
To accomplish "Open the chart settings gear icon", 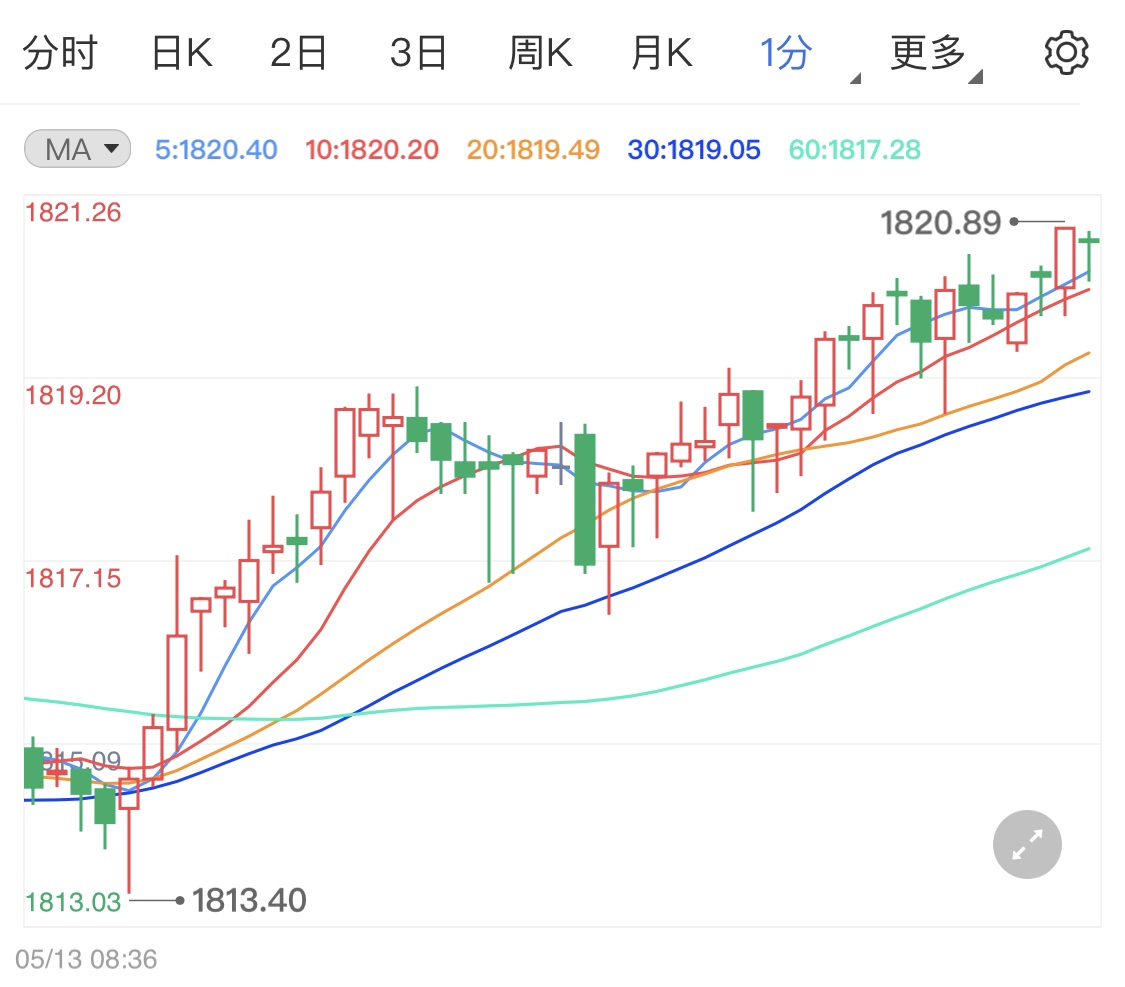I will point(1065,52).
